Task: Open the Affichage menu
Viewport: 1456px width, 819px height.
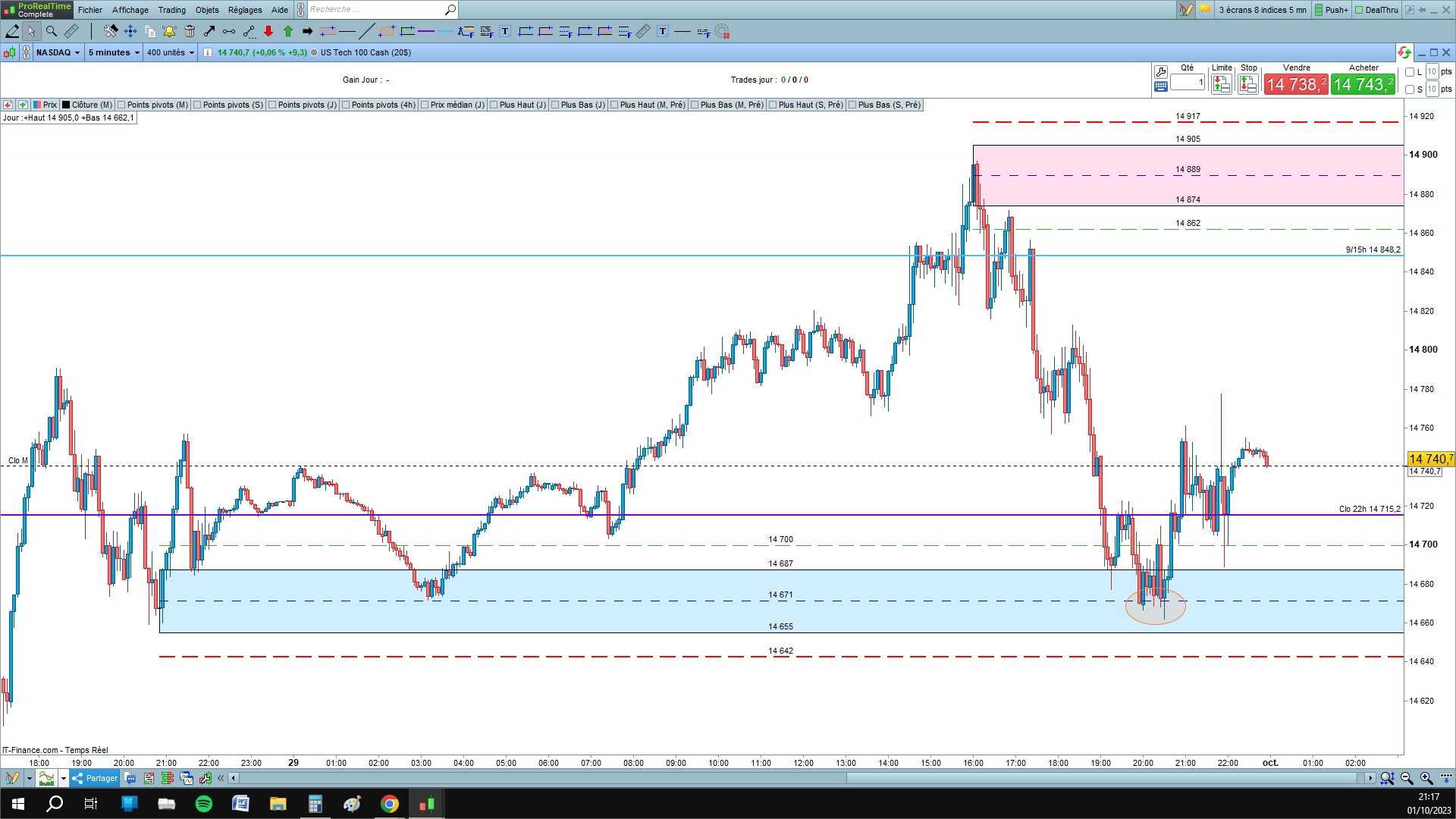Action: coord(130,10)
